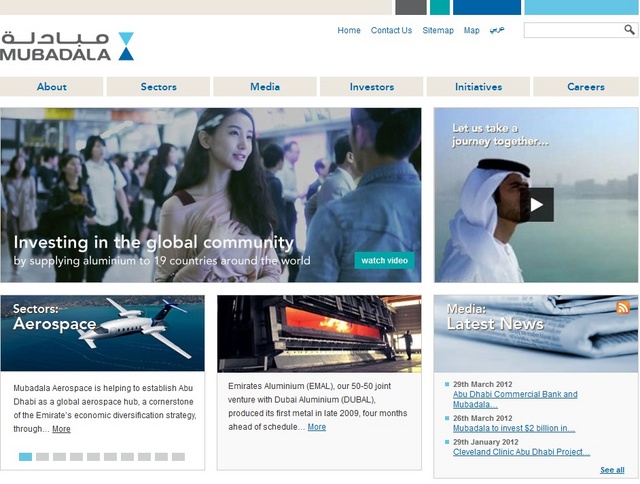Open the Map link
640x484 pixels.
tap(471, 30)
